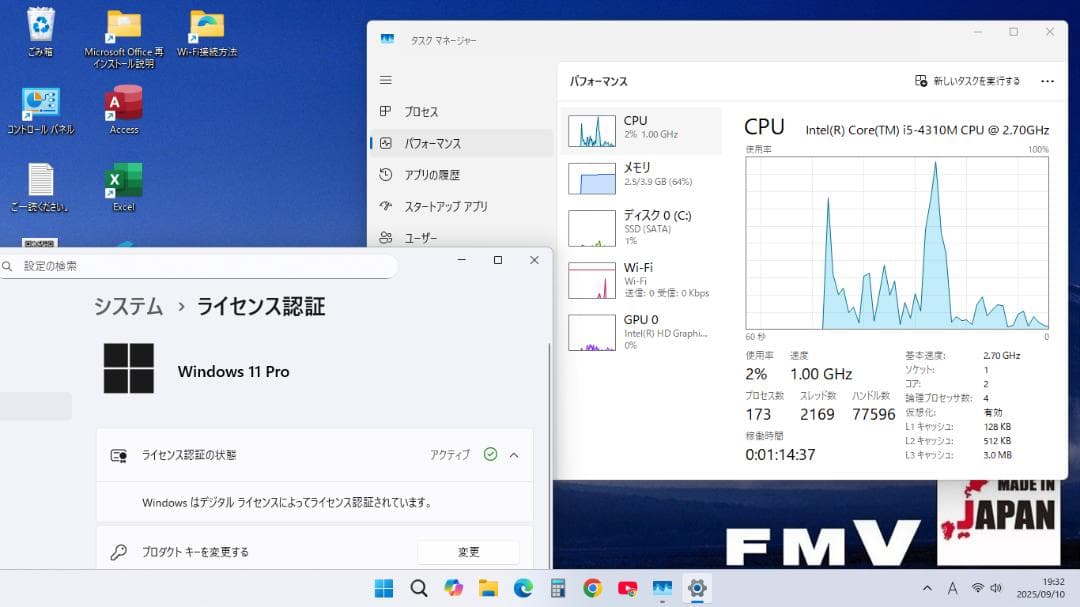Launch Google Chrome from the taskbar
1080x607 pixels.
(x=592, y=588)
